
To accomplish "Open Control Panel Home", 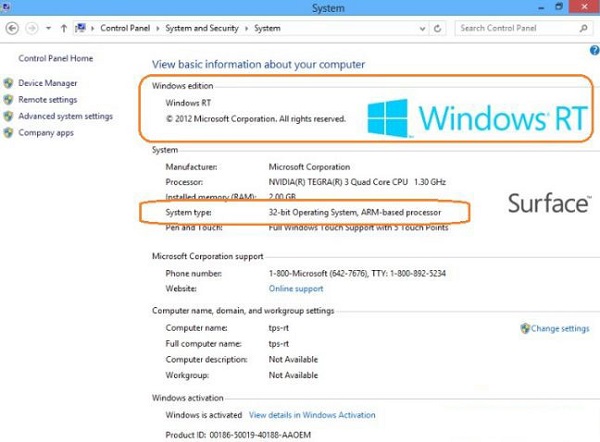I will pyautogui.click(x=56, y=58).
